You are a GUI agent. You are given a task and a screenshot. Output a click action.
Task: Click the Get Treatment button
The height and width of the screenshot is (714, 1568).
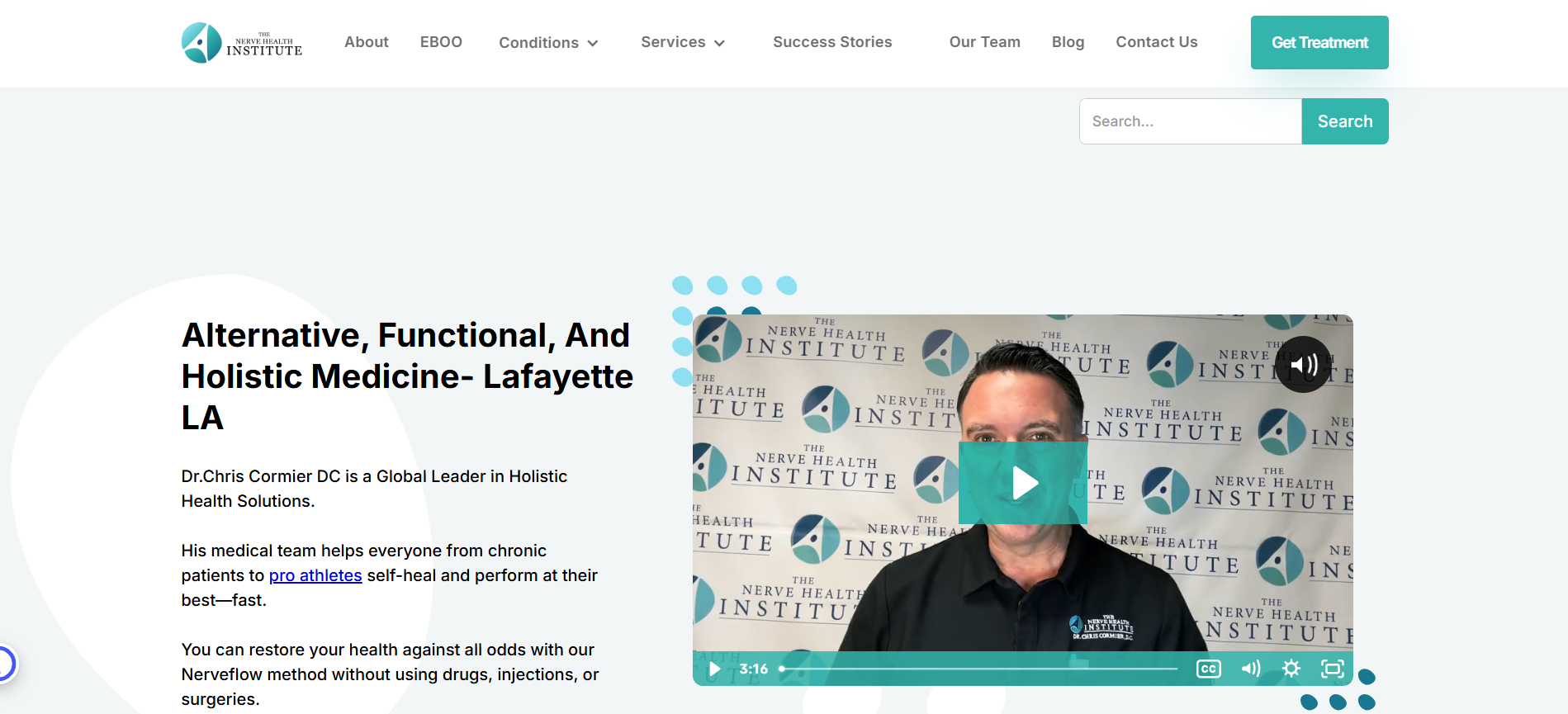click(1319, 42)
